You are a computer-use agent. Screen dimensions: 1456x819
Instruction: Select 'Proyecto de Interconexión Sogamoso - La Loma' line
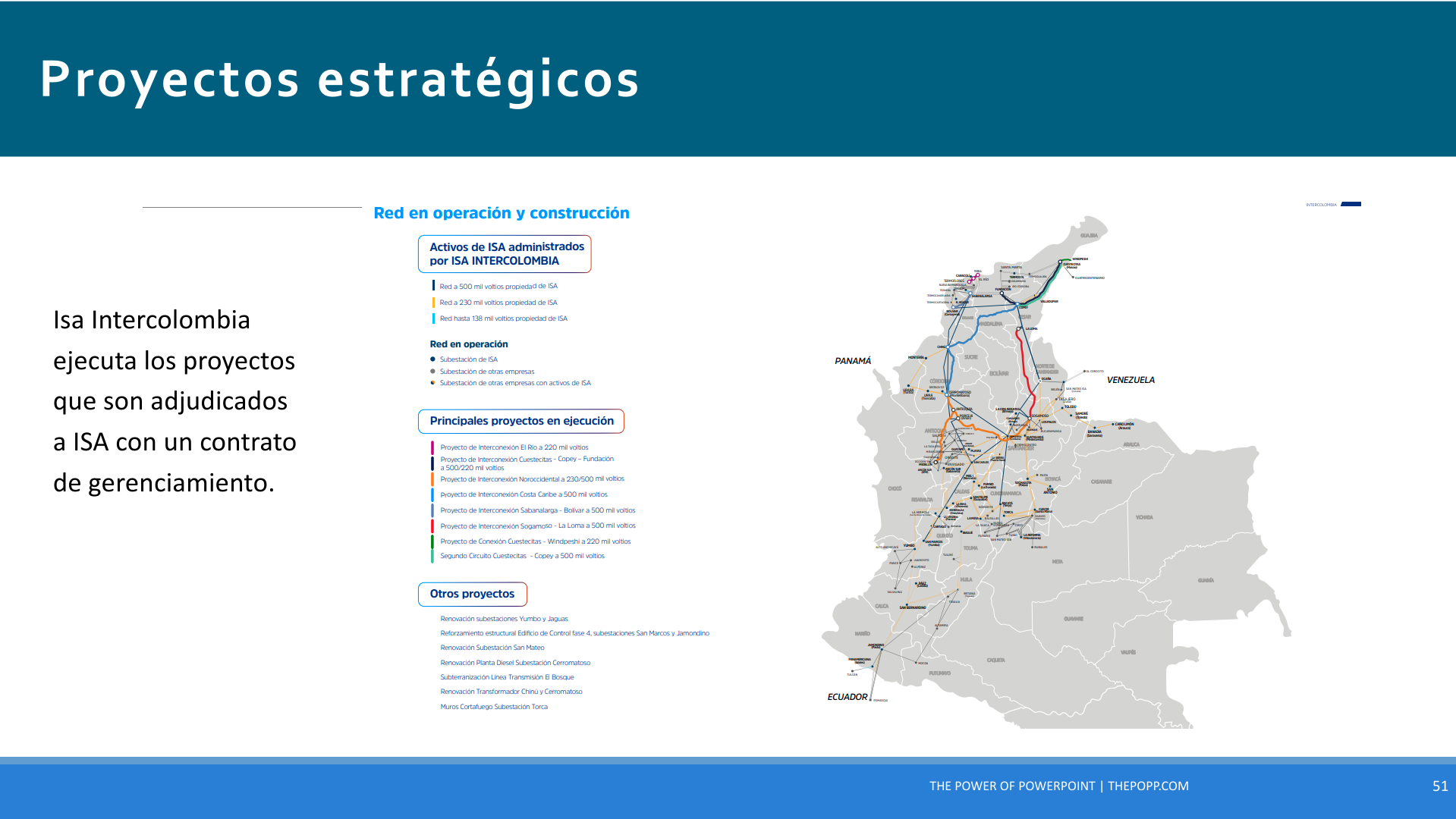(x=538, y=526)
